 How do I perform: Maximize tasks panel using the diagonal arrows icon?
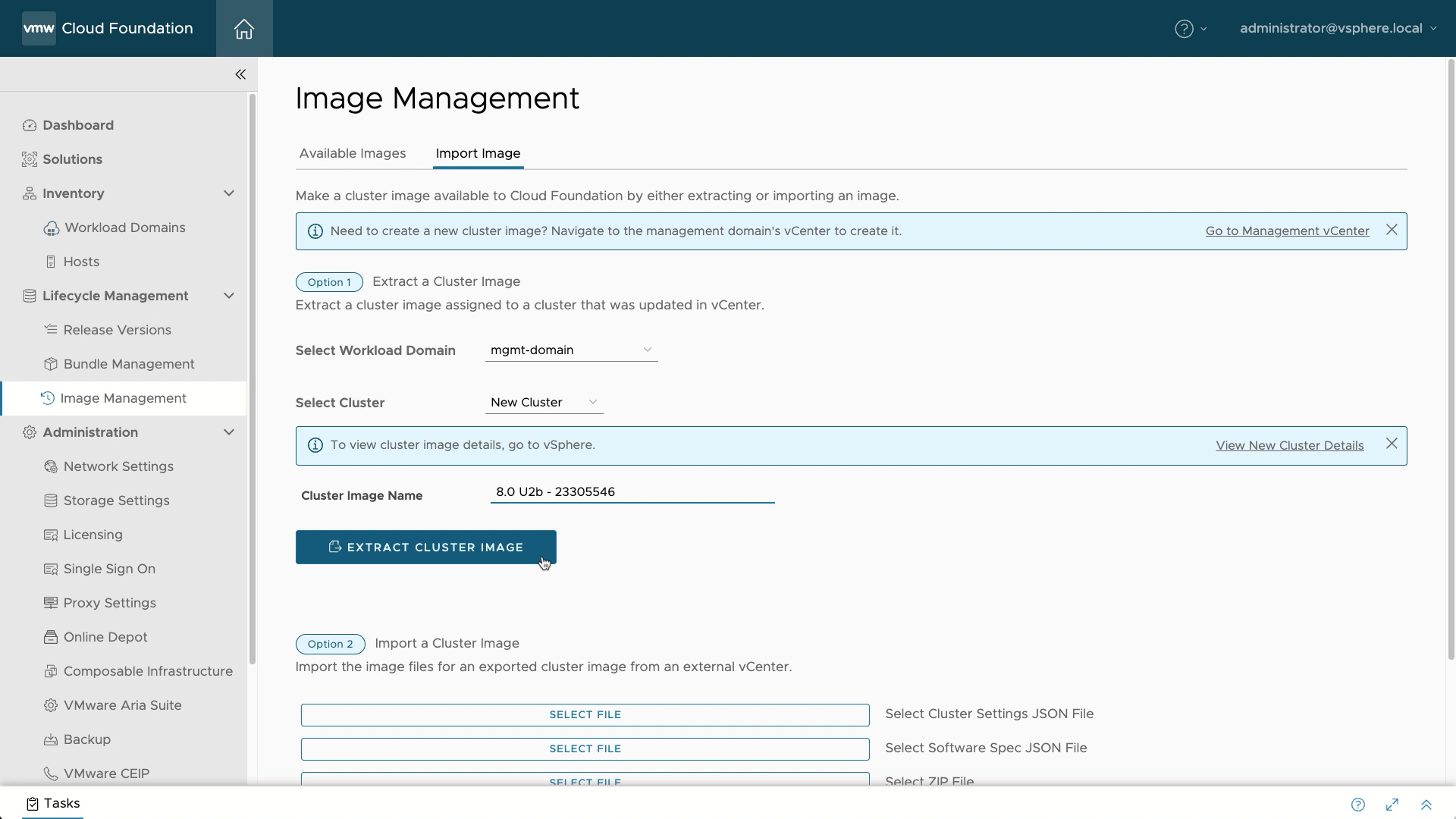1392,805
